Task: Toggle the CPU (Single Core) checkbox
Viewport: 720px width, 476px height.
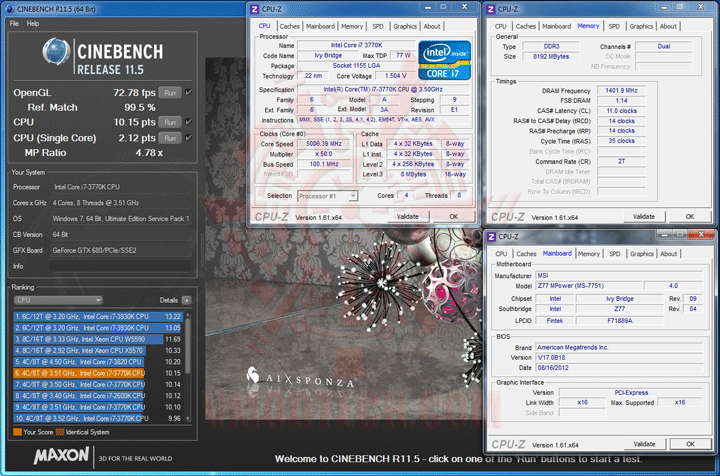Action: pos(188,137)
